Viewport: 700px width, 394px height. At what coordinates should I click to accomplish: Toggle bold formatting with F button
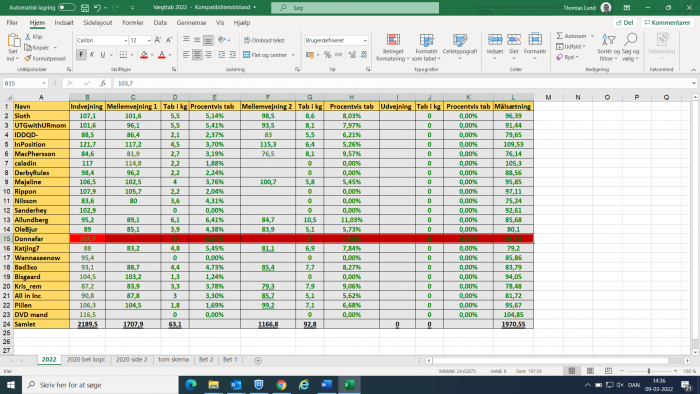[81, 54]
